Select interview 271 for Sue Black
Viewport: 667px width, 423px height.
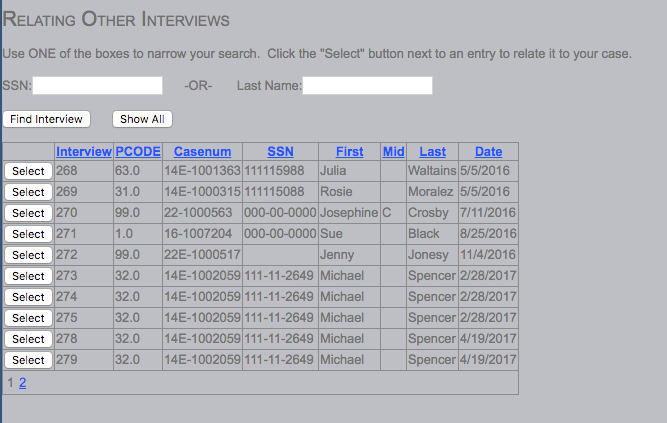point(28,234)
